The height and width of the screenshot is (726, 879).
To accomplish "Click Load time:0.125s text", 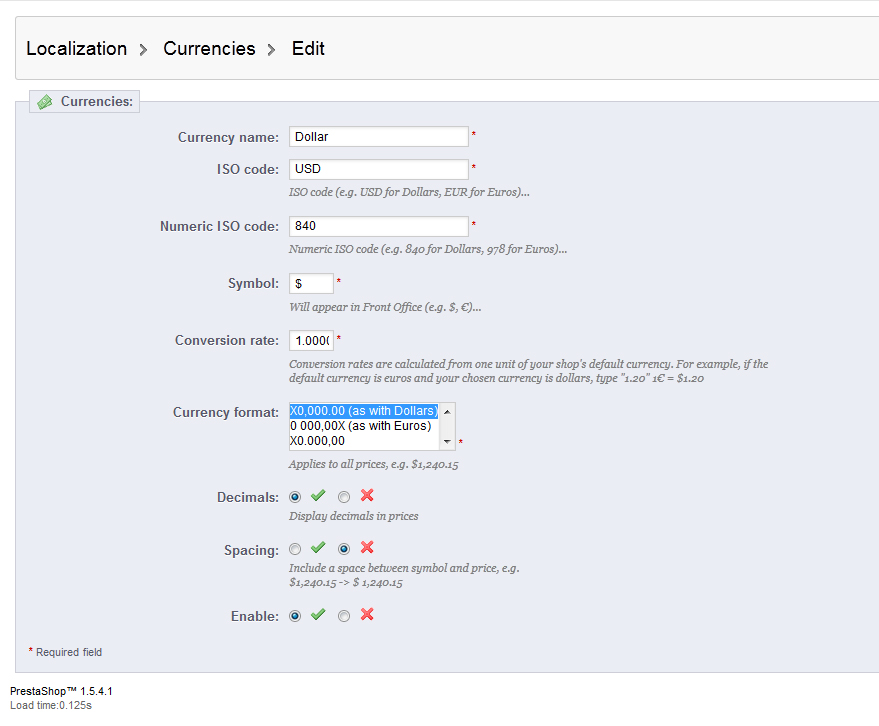I will coord(51,705).
